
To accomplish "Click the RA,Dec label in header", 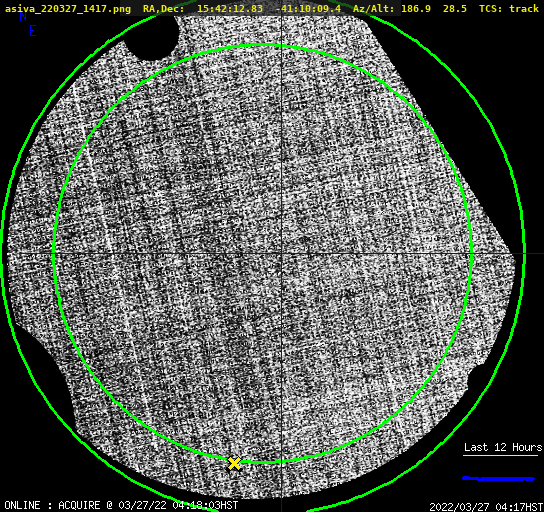I will click(163, 9).
